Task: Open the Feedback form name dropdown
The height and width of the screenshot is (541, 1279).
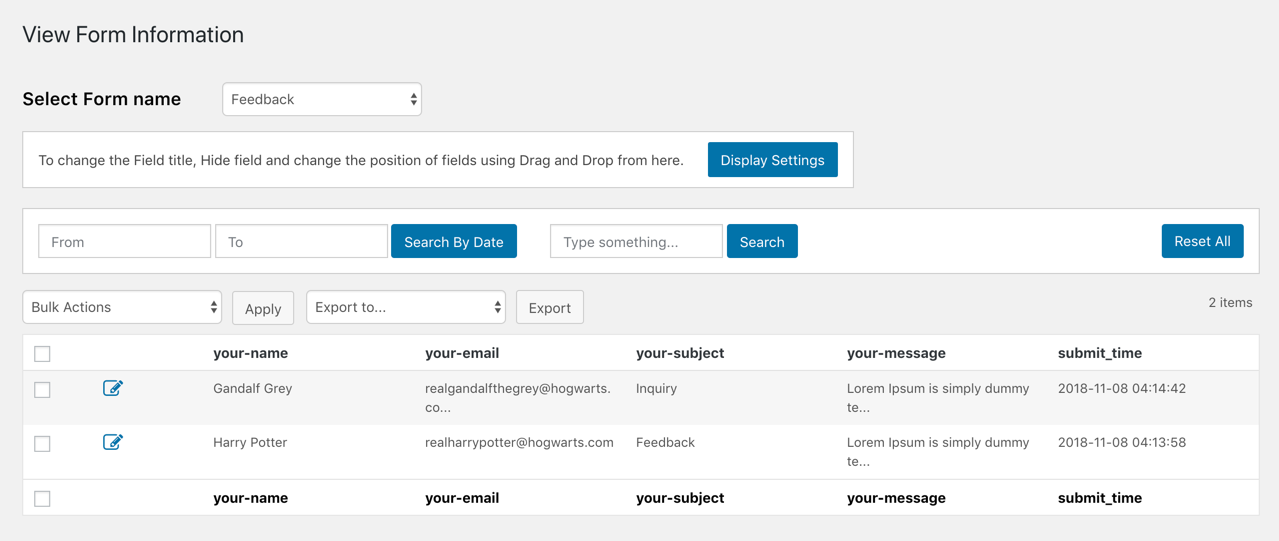Action: pyautogui.click(x=321, y=99)
